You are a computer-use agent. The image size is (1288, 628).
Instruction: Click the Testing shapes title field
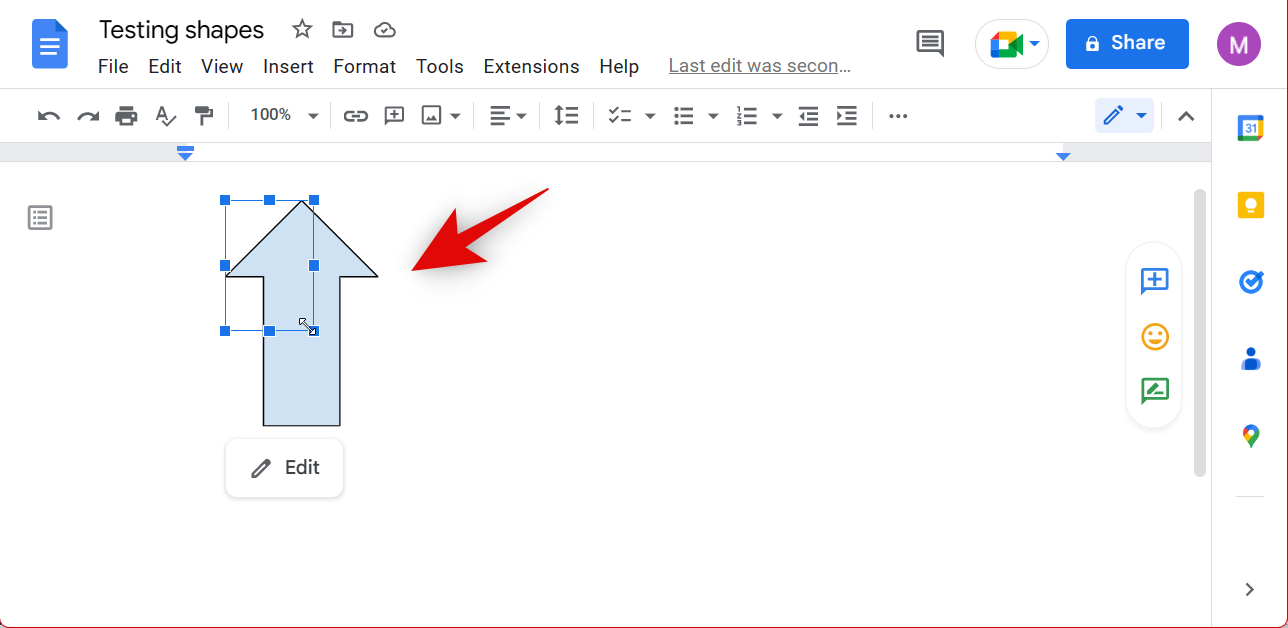182,30
